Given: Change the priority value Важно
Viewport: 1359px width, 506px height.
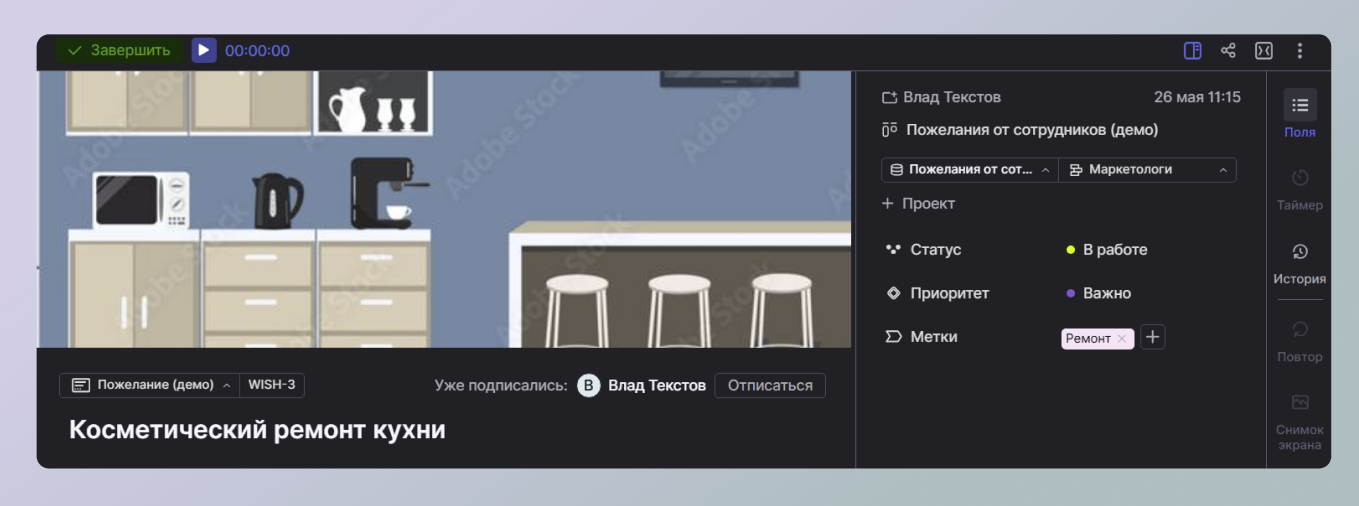Looking at the screenshot, I should (x=1098, y=294).
